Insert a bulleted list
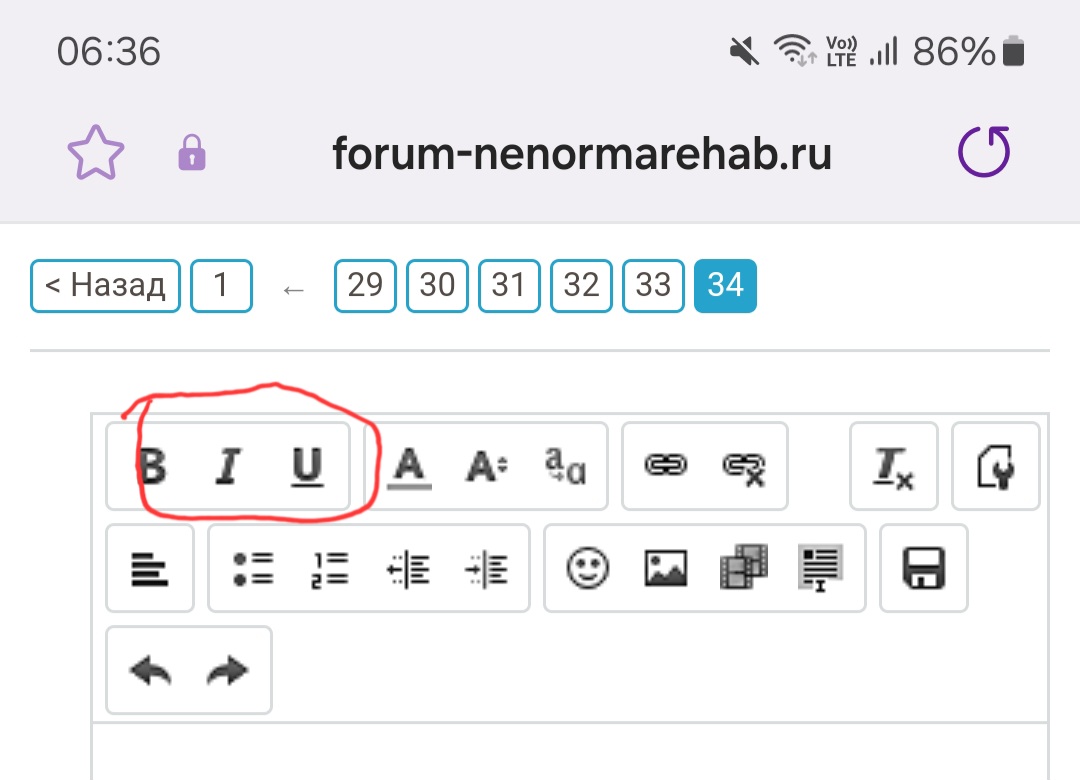Image resolution: width=1080 pixels, height=780 pixels. tap(252, 568)
